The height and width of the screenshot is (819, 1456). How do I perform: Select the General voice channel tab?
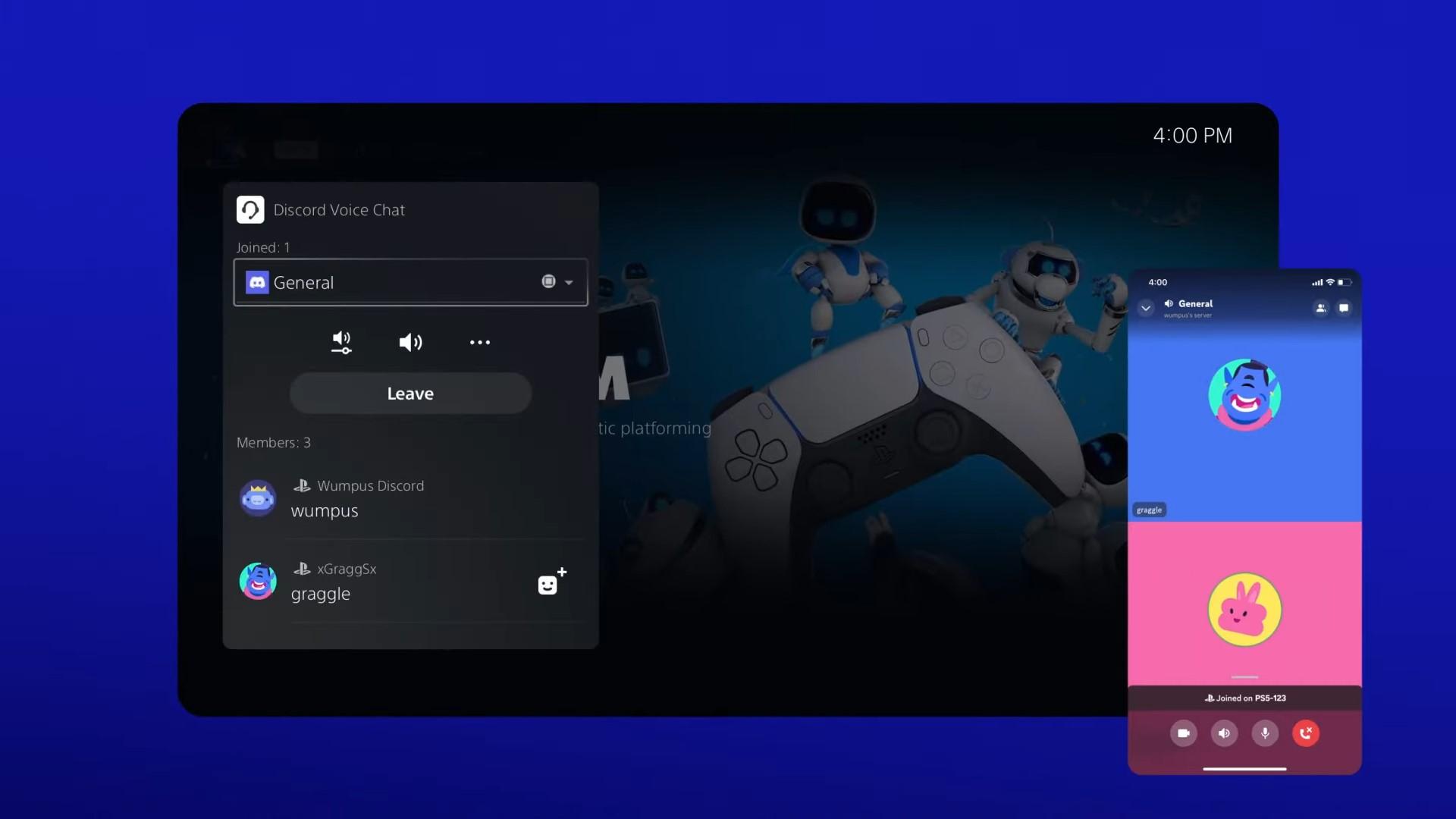410,282
